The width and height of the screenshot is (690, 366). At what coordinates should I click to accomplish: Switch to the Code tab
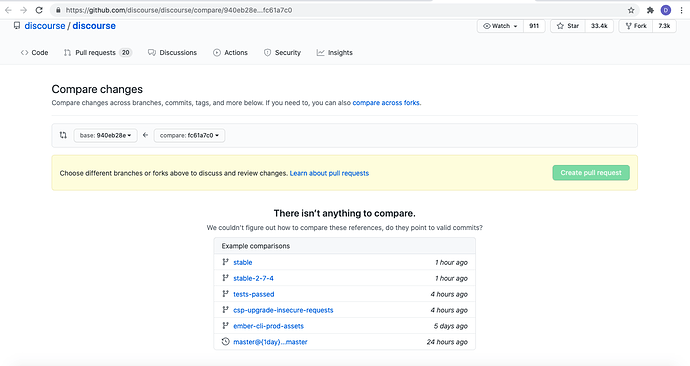point(34,52)
